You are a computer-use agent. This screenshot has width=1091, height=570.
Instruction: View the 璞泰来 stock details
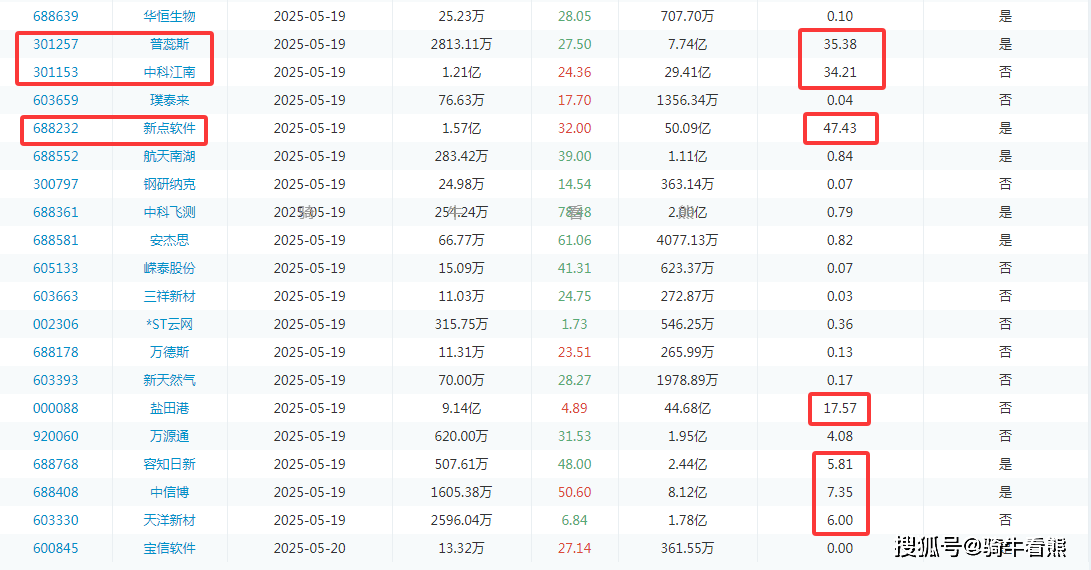169,100
